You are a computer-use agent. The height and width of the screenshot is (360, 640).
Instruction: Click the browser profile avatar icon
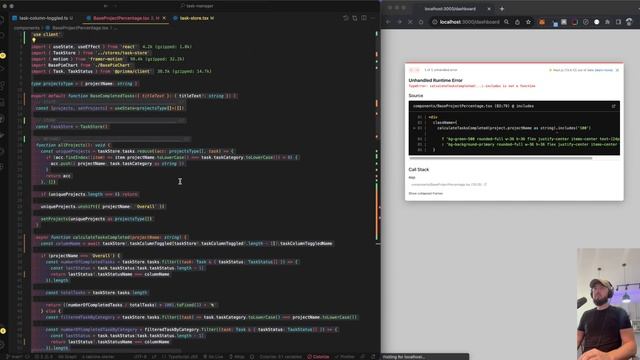[629, 22]
